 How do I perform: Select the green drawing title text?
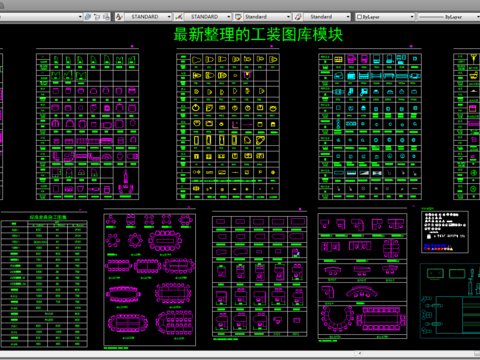coord(258,34)
